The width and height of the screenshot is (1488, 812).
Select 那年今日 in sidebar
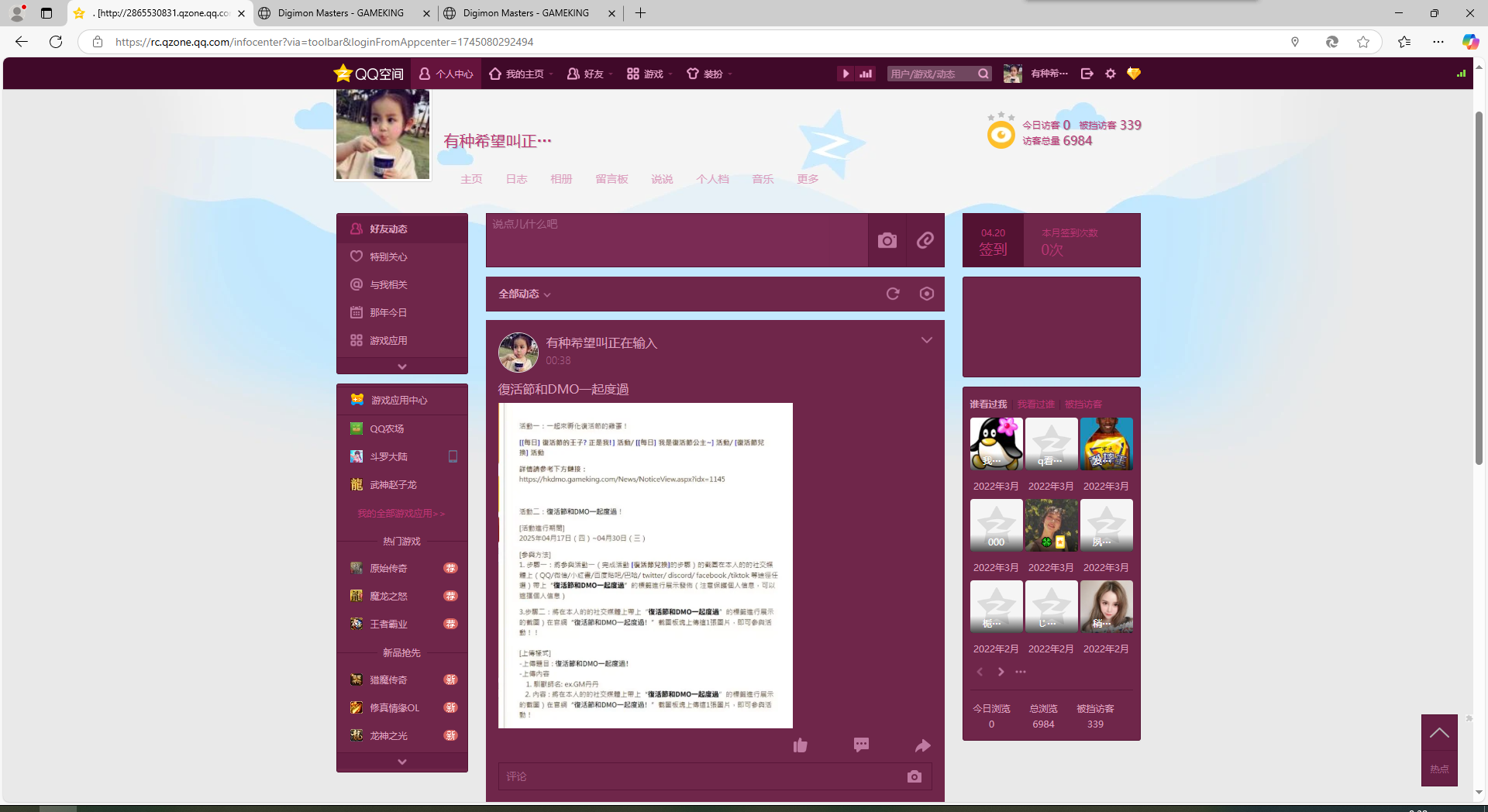coord(402,312)
